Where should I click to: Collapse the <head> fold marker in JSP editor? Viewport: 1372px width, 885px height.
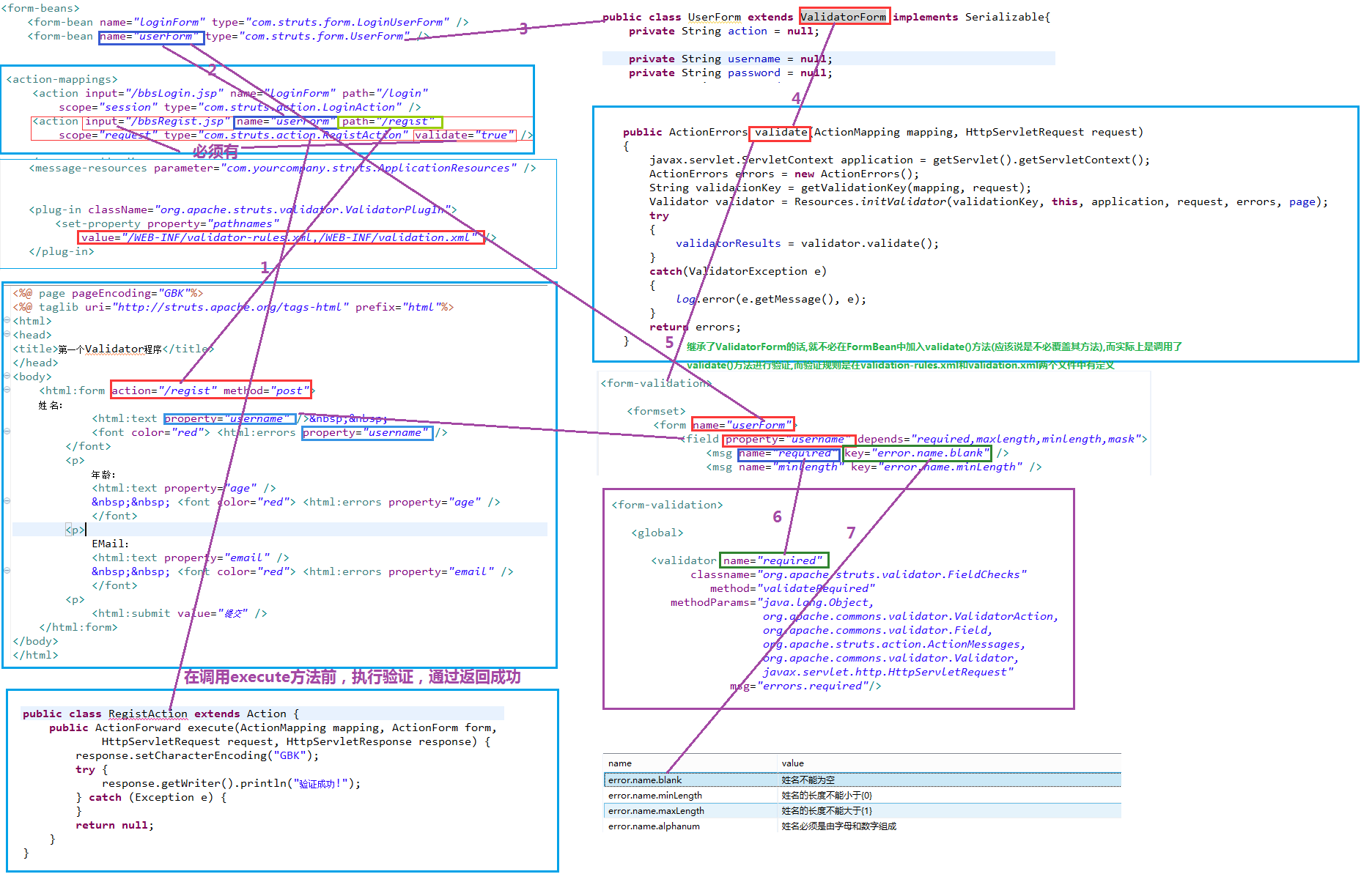7,334
